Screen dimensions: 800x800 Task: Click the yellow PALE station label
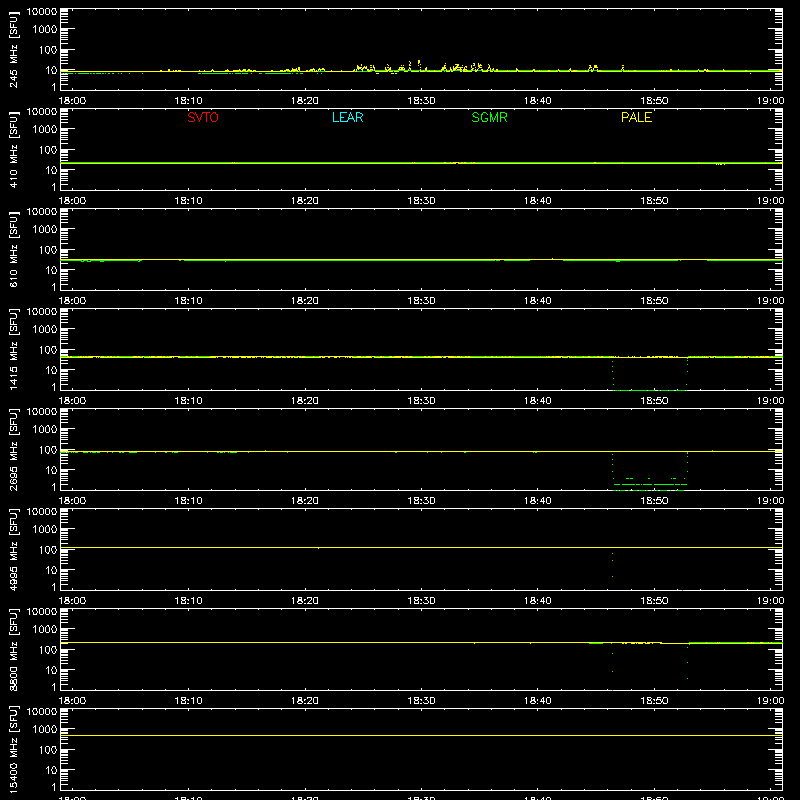click(x=636, y=117)
